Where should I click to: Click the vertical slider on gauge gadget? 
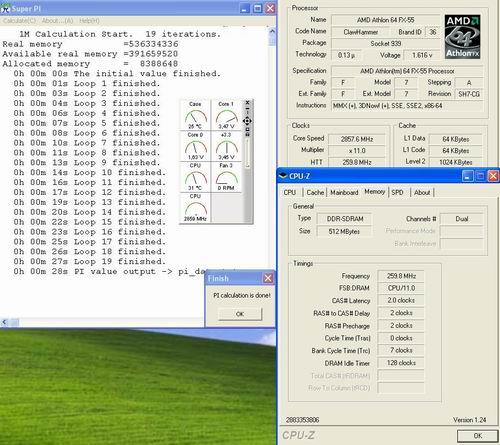click(x=247, y=153)
